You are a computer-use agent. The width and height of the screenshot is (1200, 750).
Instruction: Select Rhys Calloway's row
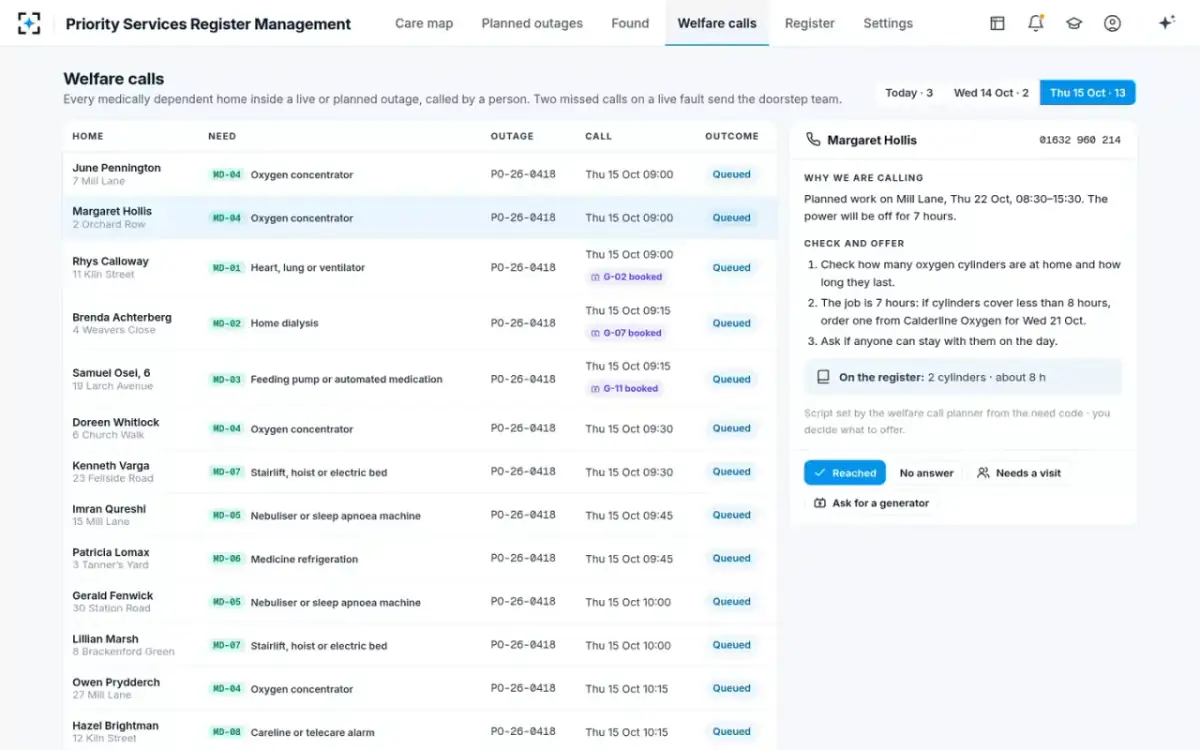(420, 267)
